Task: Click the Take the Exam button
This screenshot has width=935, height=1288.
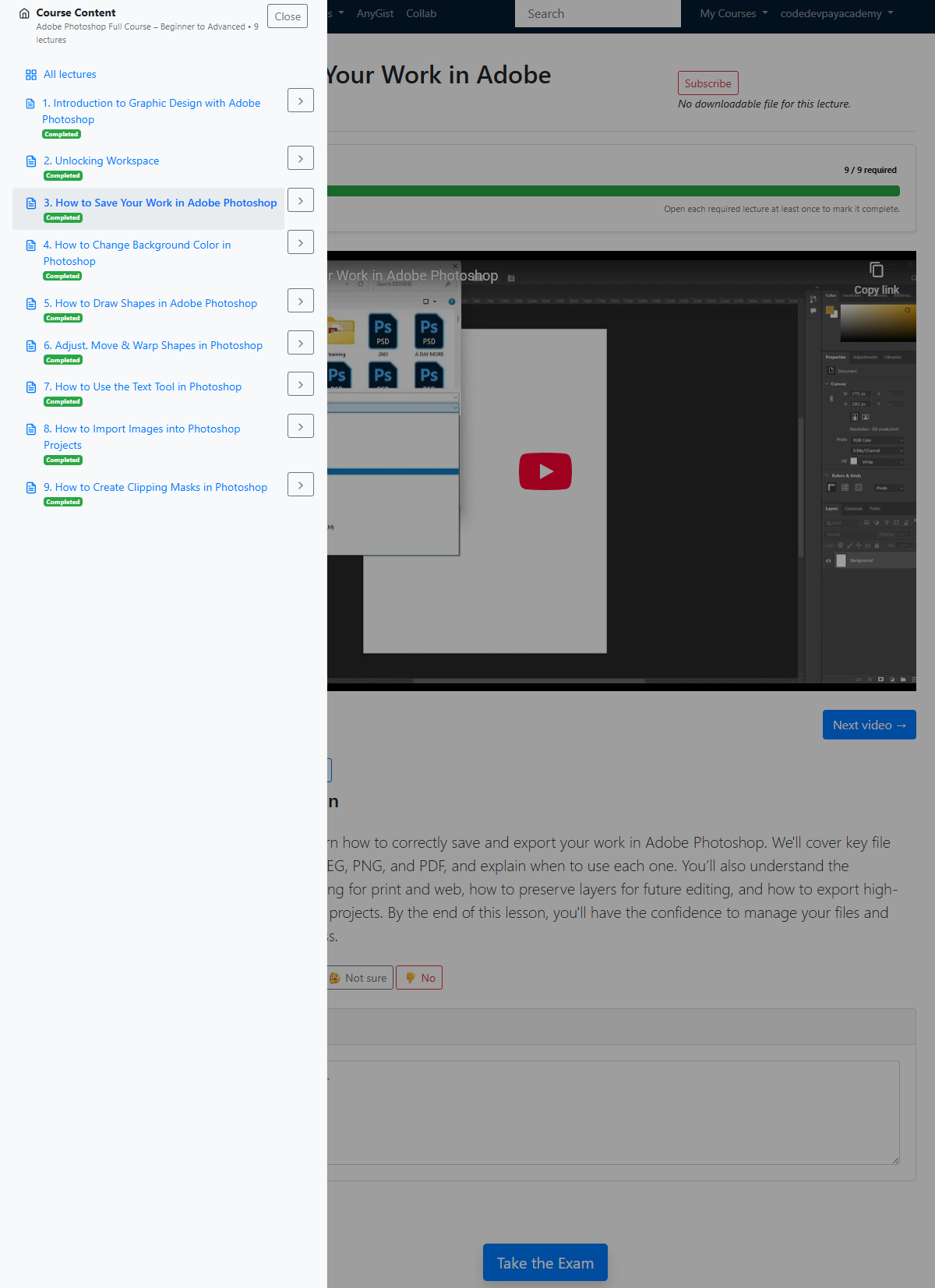Action: tap(545, 1262)
